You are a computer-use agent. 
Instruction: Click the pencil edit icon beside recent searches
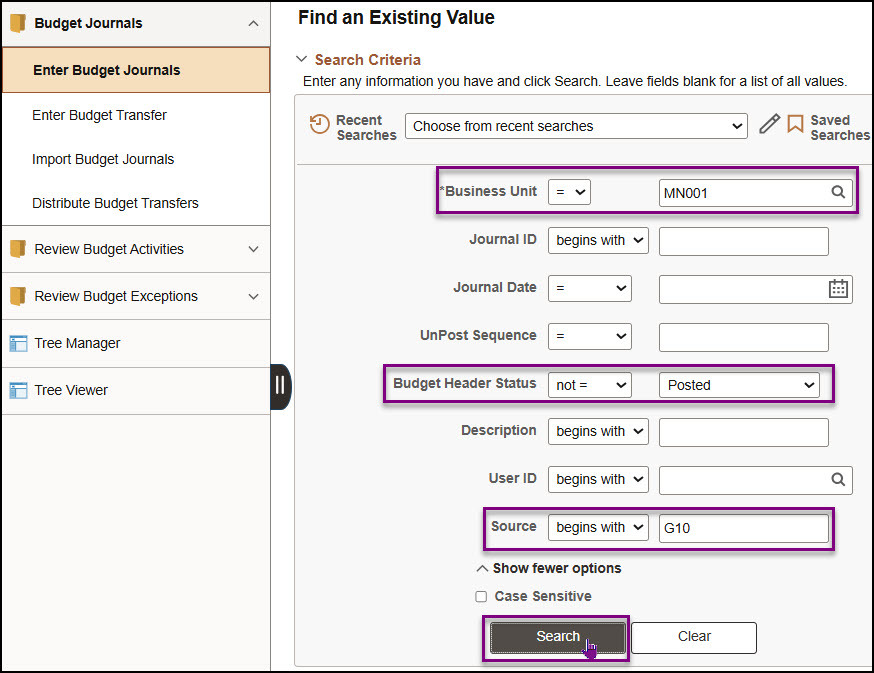[769, 125]
